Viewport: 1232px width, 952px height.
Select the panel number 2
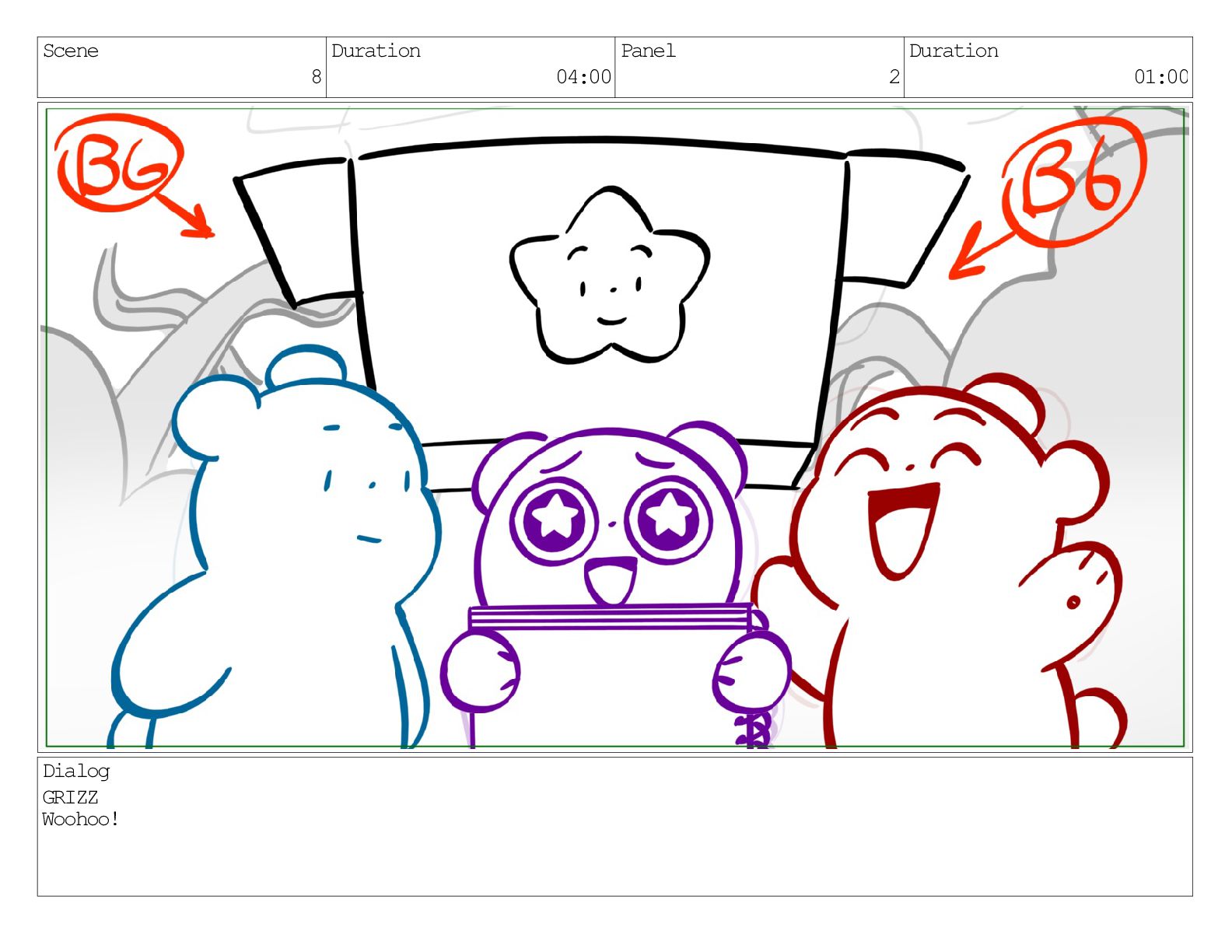coord(894,76)
